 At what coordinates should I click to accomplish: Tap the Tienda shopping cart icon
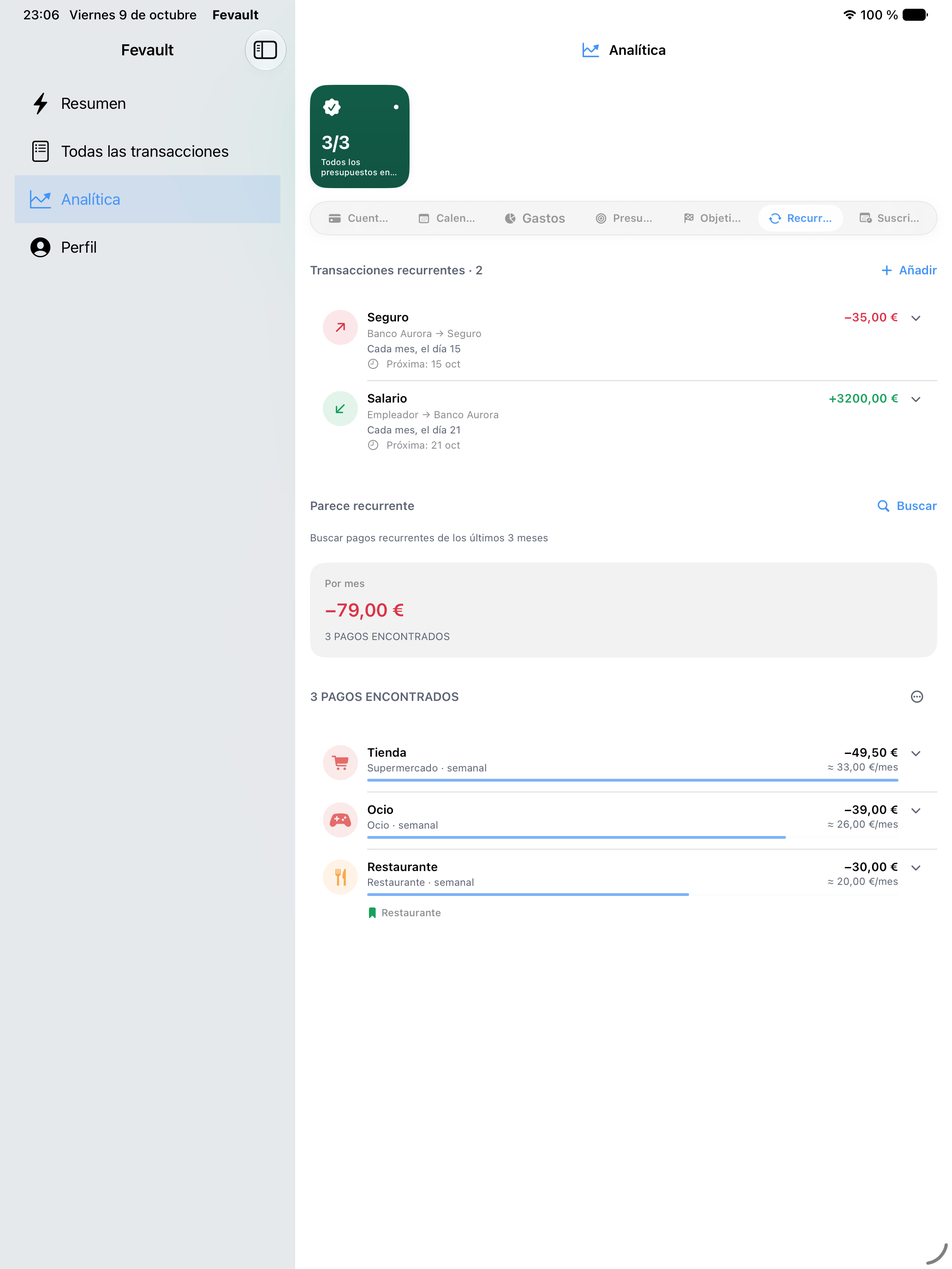(340, 762)
